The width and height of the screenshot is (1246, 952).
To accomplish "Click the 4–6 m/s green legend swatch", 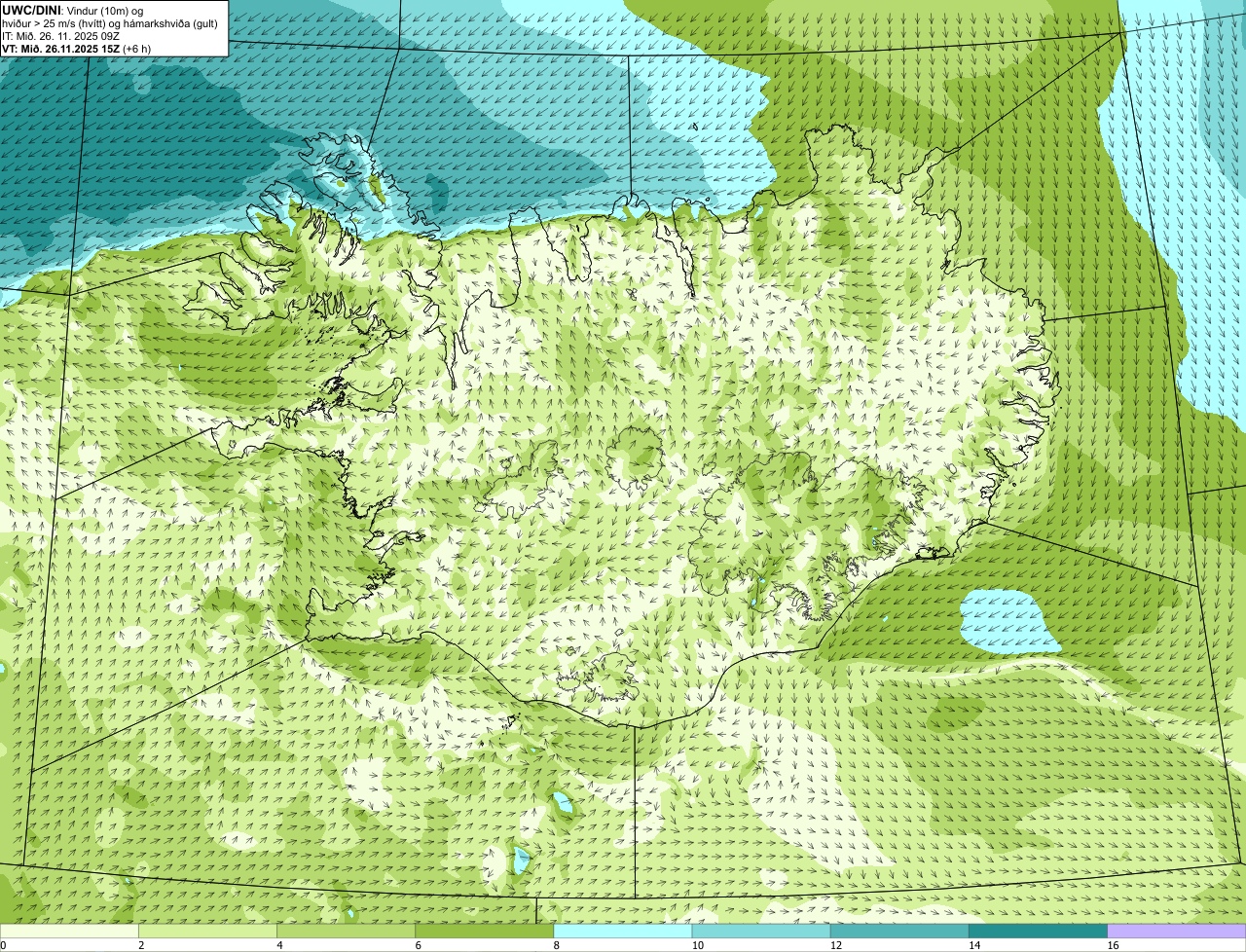I will point(346,932).
